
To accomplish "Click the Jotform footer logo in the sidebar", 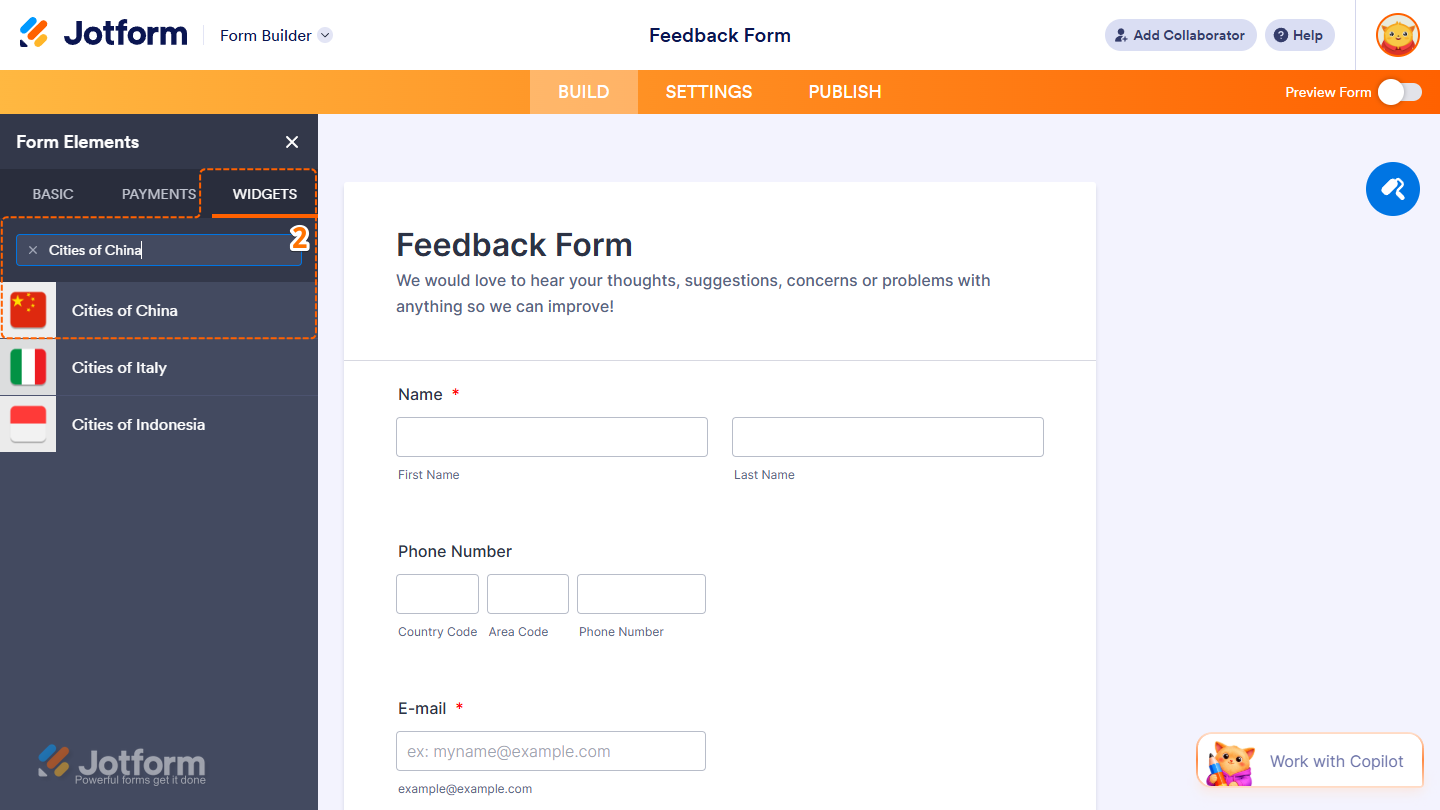I will [122, 765].
